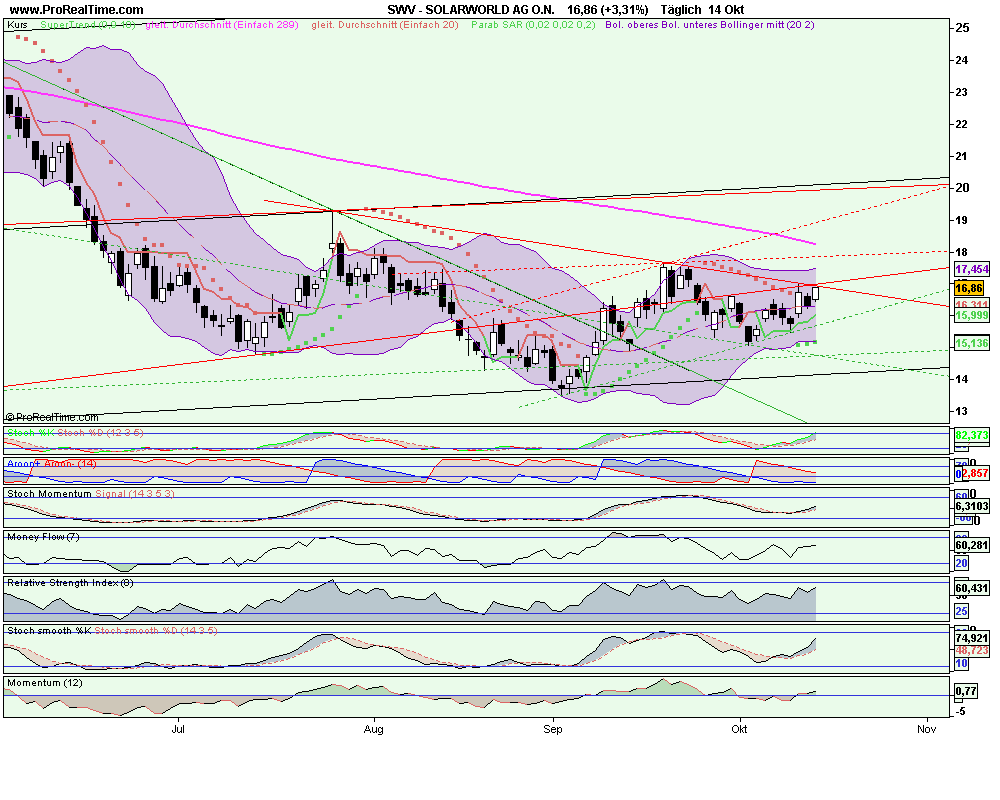Click the 74,921 stoch smooth value

pyautogui.click(x=971, y=638)
